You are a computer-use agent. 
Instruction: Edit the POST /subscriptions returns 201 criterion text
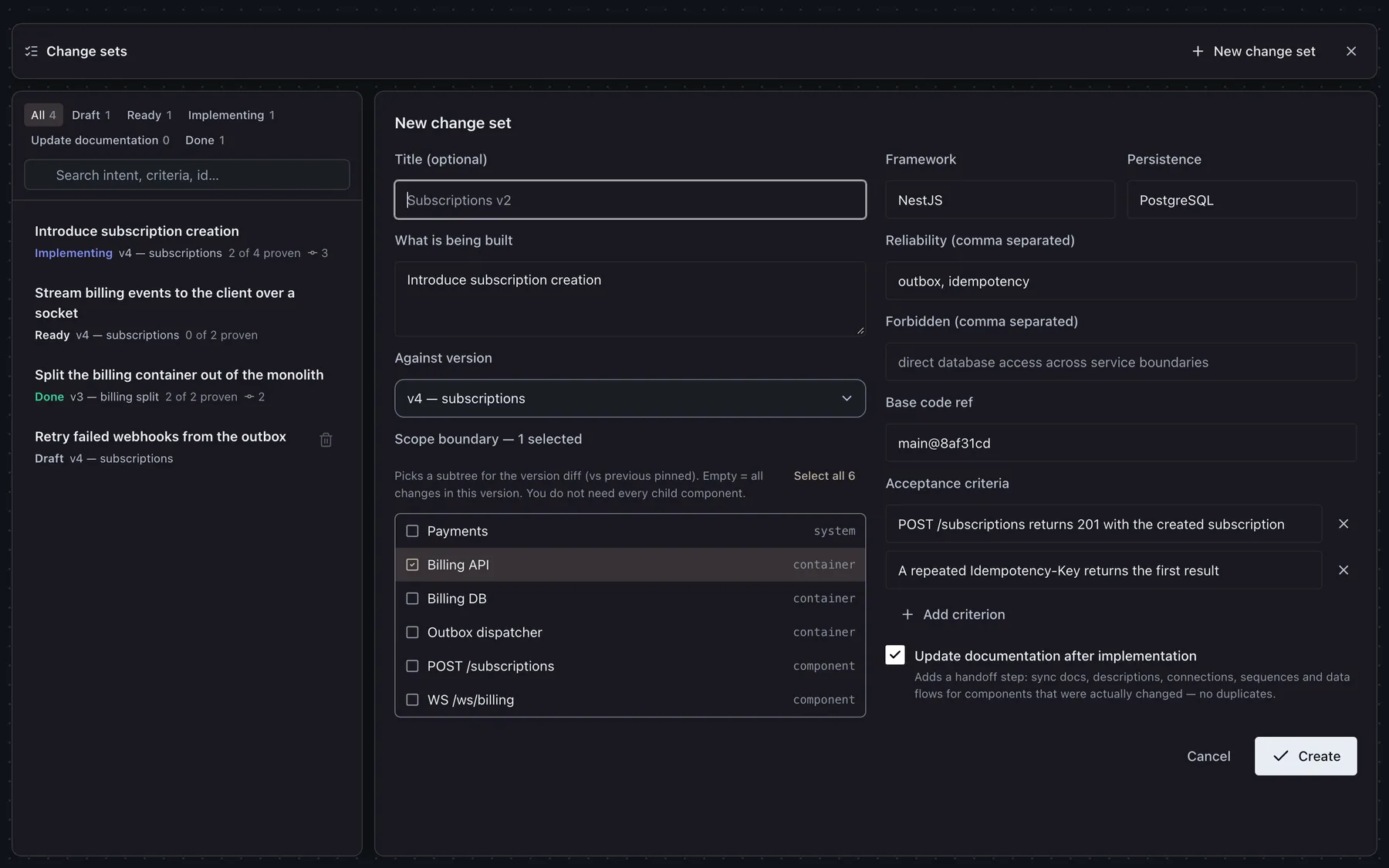point(1103,524)
